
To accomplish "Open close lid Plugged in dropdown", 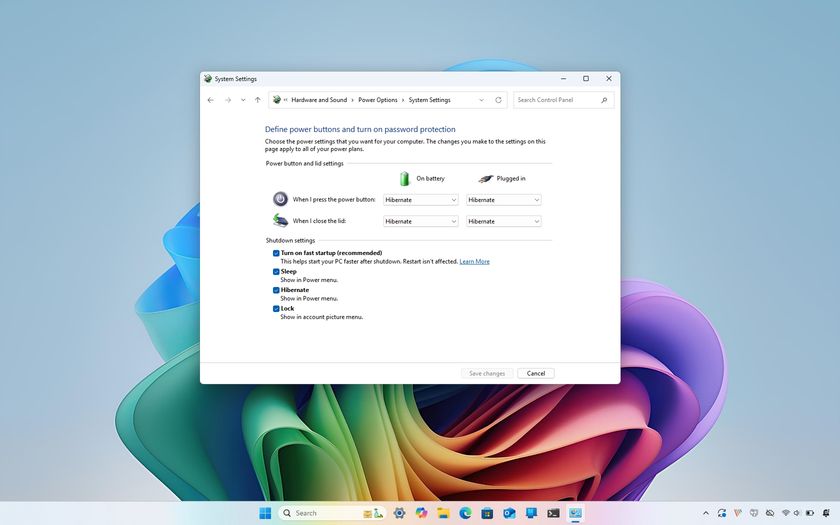I will 504,221.
